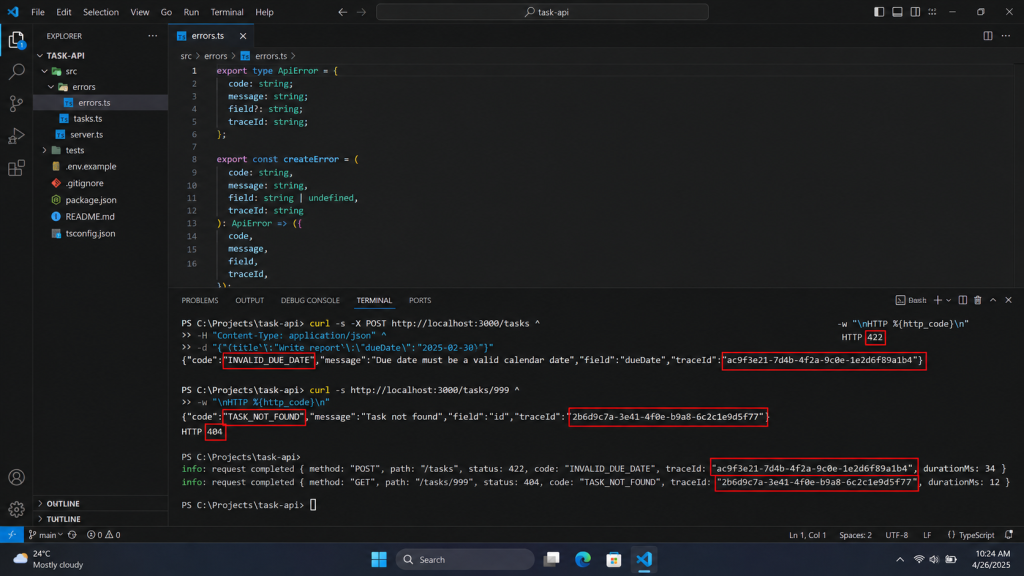
Task: Kill the terminal with trash icon
Action: click(x=978, y=300)
